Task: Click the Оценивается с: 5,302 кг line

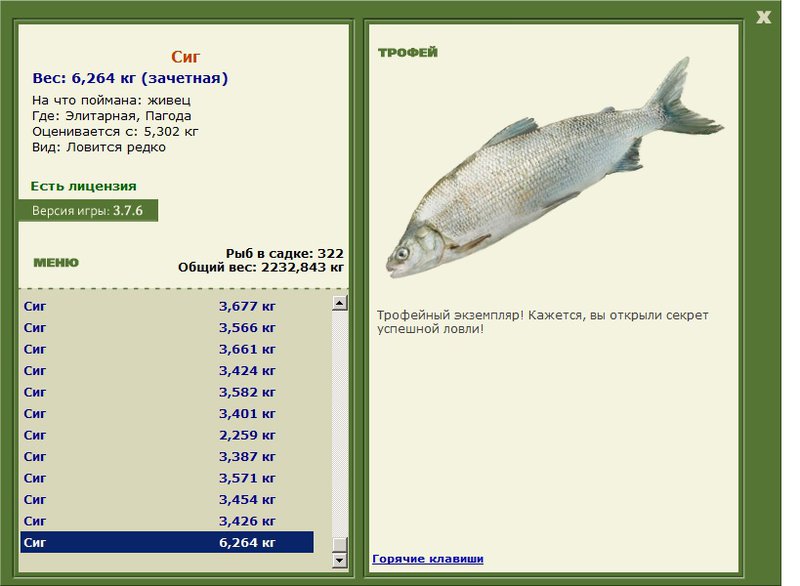Action: [115, 132]
